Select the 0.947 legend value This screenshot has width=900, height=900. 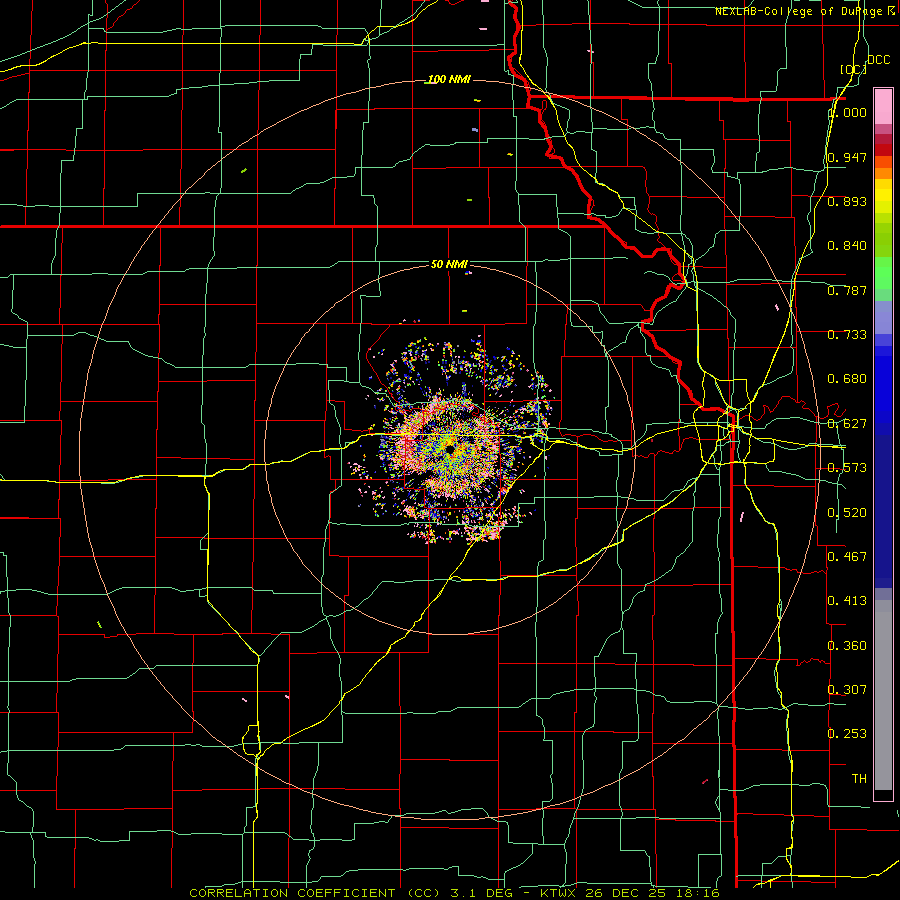tap(847, 157)
